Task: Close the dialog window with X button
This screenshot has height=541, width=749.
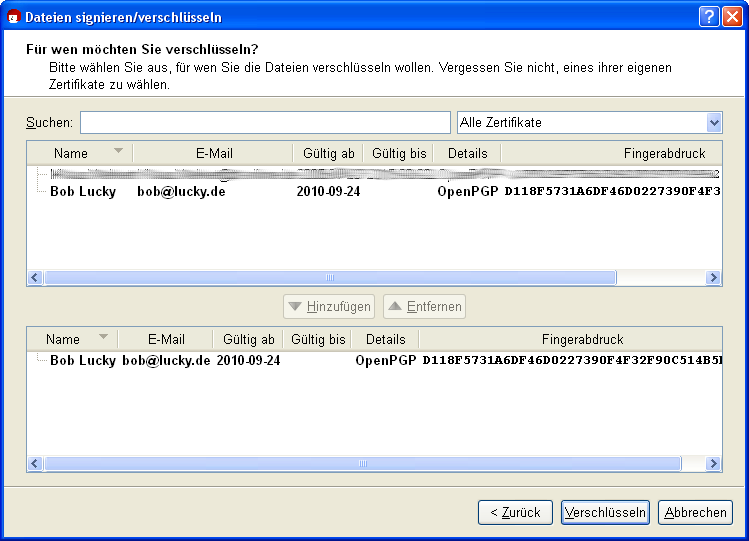Action: pos(731,16)
